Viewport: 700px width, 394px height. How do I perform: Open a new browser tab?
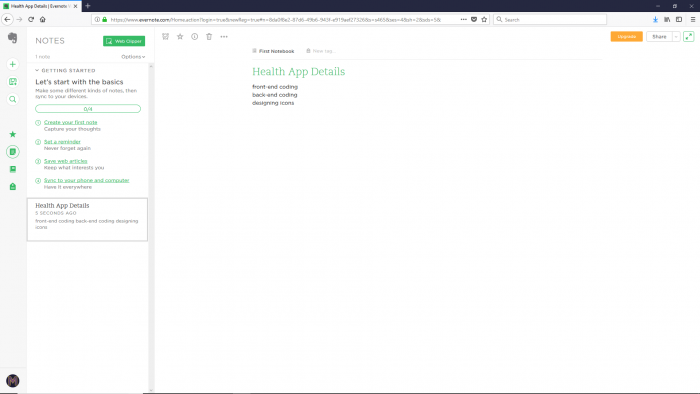tap(88, 6)
